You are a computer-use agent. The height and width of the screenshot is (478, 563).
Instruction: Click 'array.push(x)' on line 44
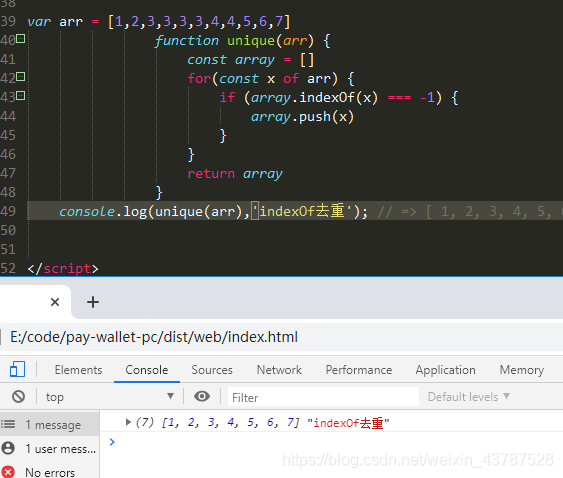[302, 117]
